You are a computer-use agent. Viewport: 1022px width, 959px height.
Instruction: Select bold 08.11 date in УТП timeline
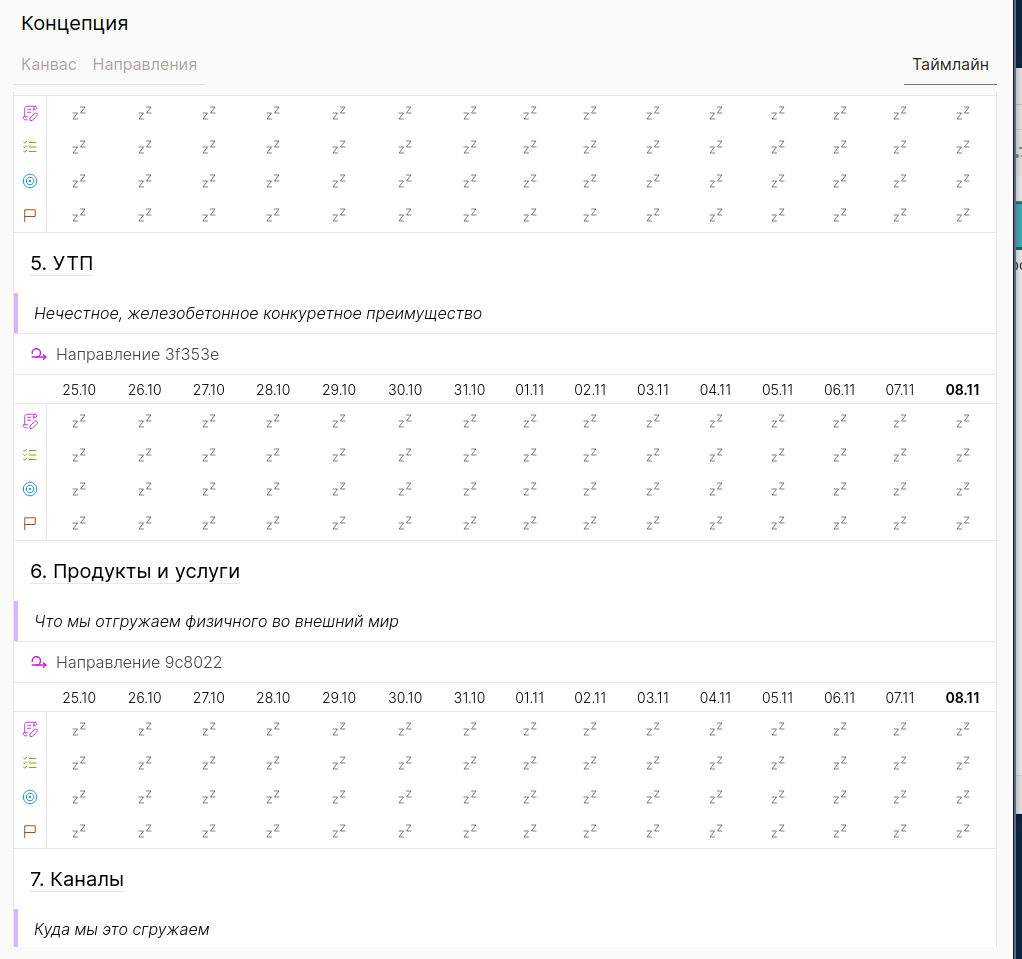pyautogui.click(x=962, y=390)
